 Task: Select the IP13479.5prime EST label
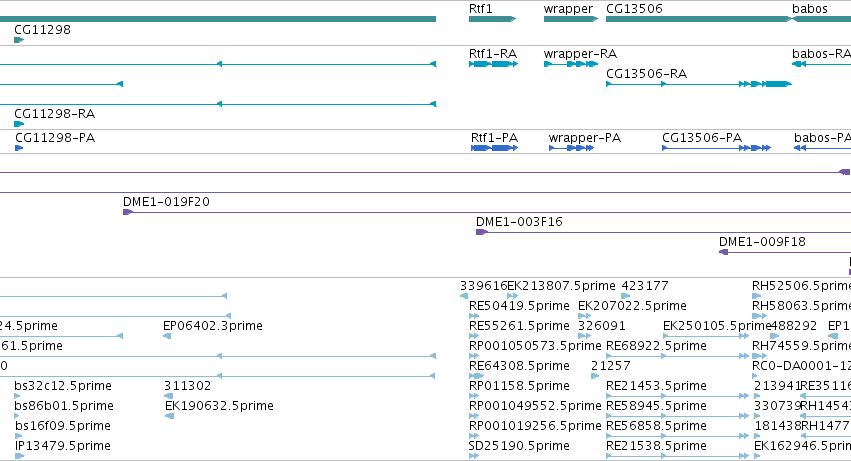pyautogui.click(x=63, y=445)
